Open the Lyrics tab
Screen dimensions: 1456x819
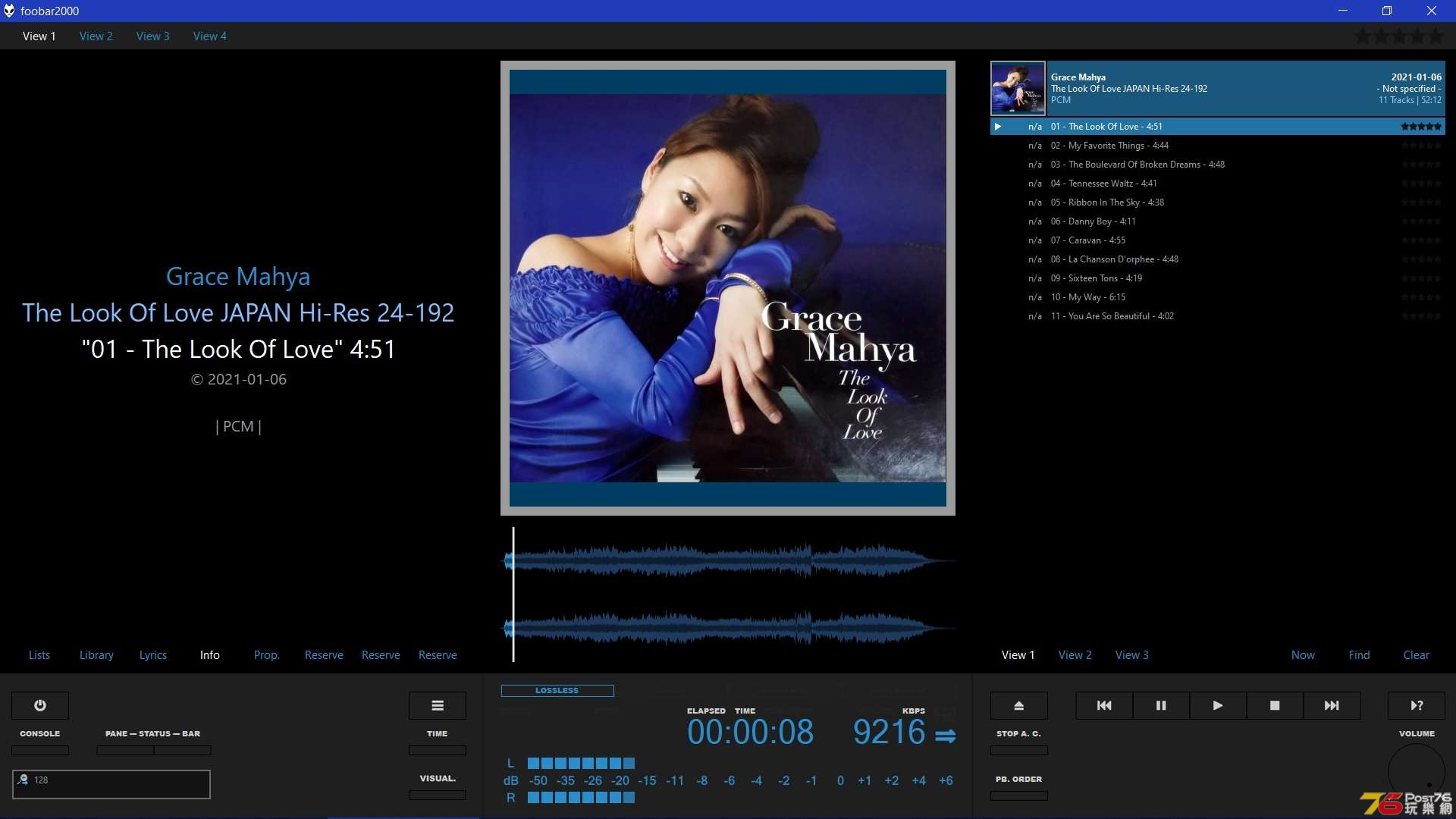point(153,654)
